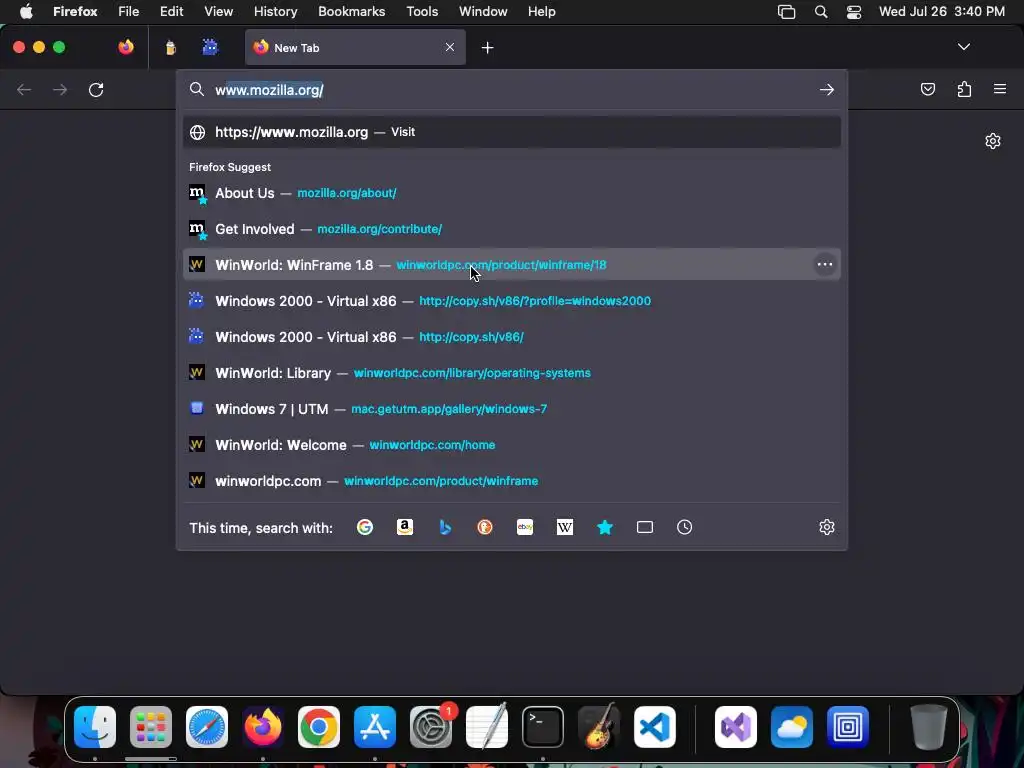Viewport: 1024px width, 768px height.
Task: Open the Trash in the Dock
Action: click(x=928, y=726)
